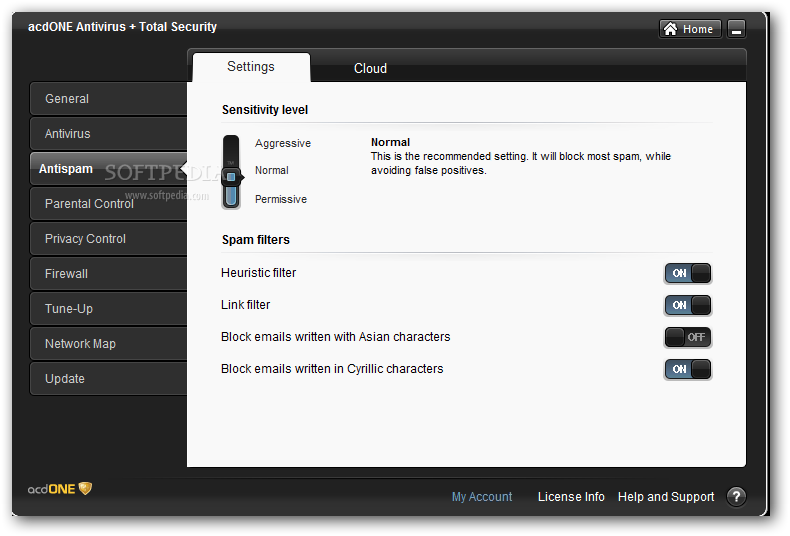
Task: Click the Link filter label
Action: coord(245,305)
